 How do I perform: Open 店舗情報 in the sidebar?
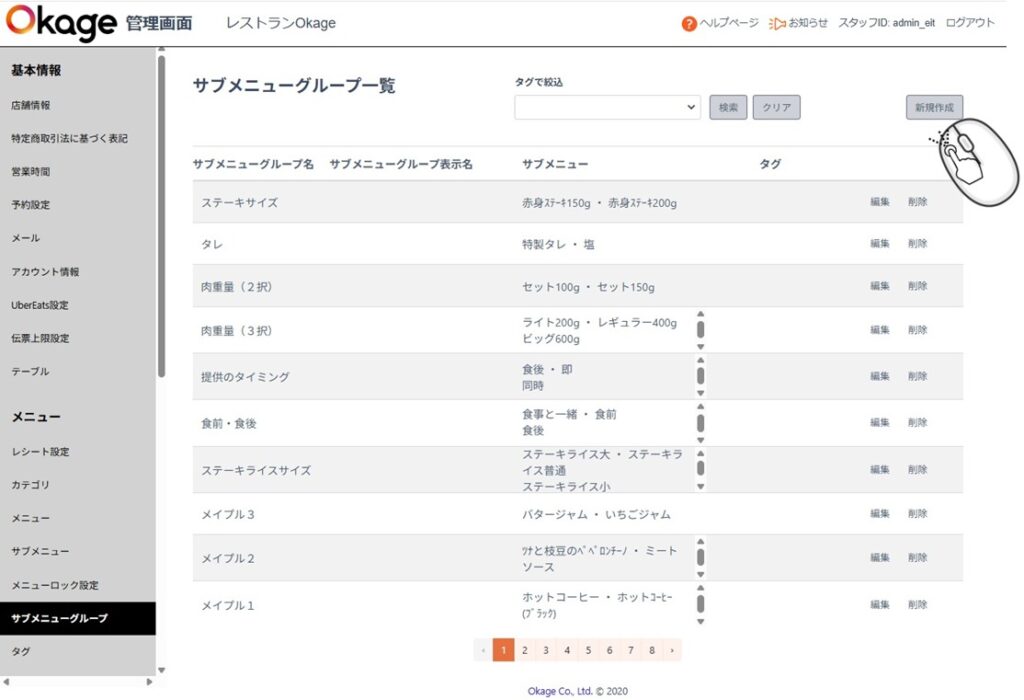coord(31,105)
